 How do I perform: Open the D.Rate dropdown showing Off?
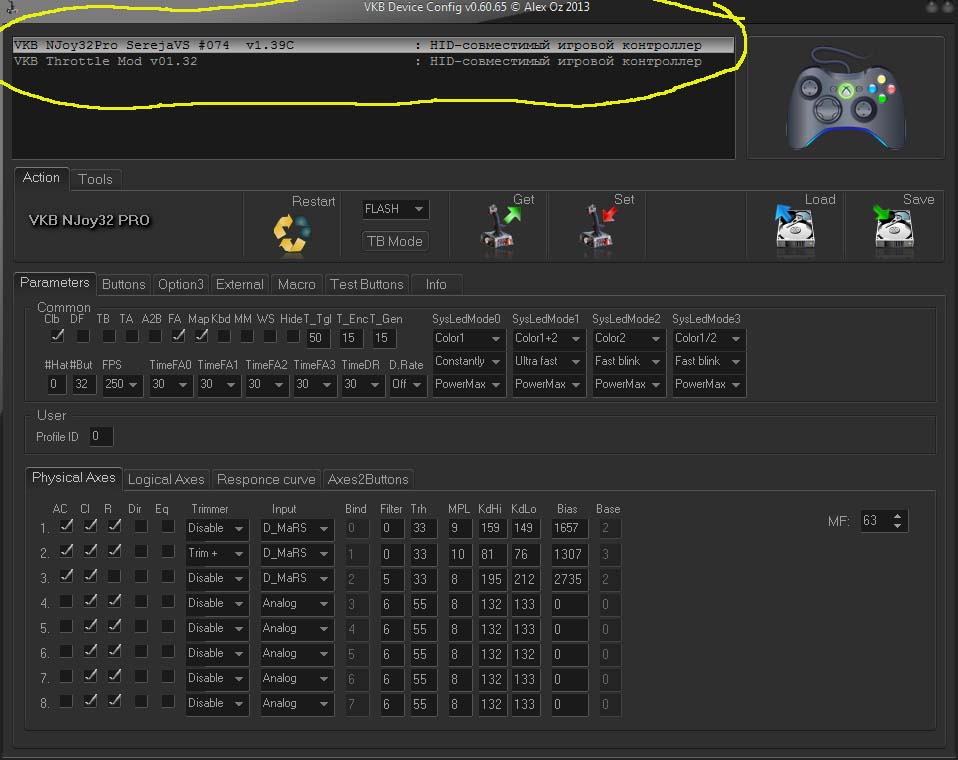click(x=408, y=384)
